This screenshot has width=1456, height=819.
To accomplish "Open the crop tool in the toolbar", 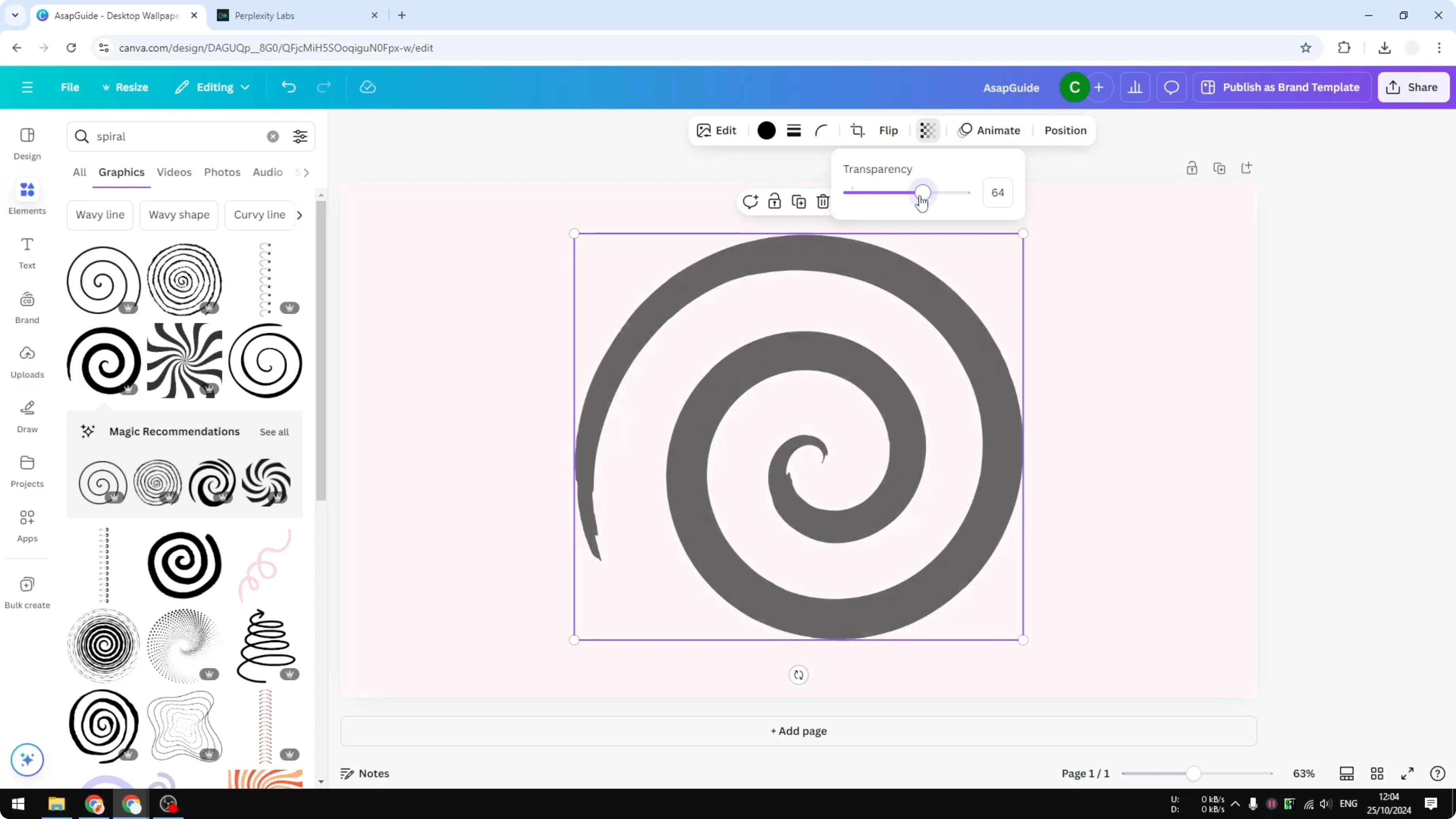I will coord(857,130).
